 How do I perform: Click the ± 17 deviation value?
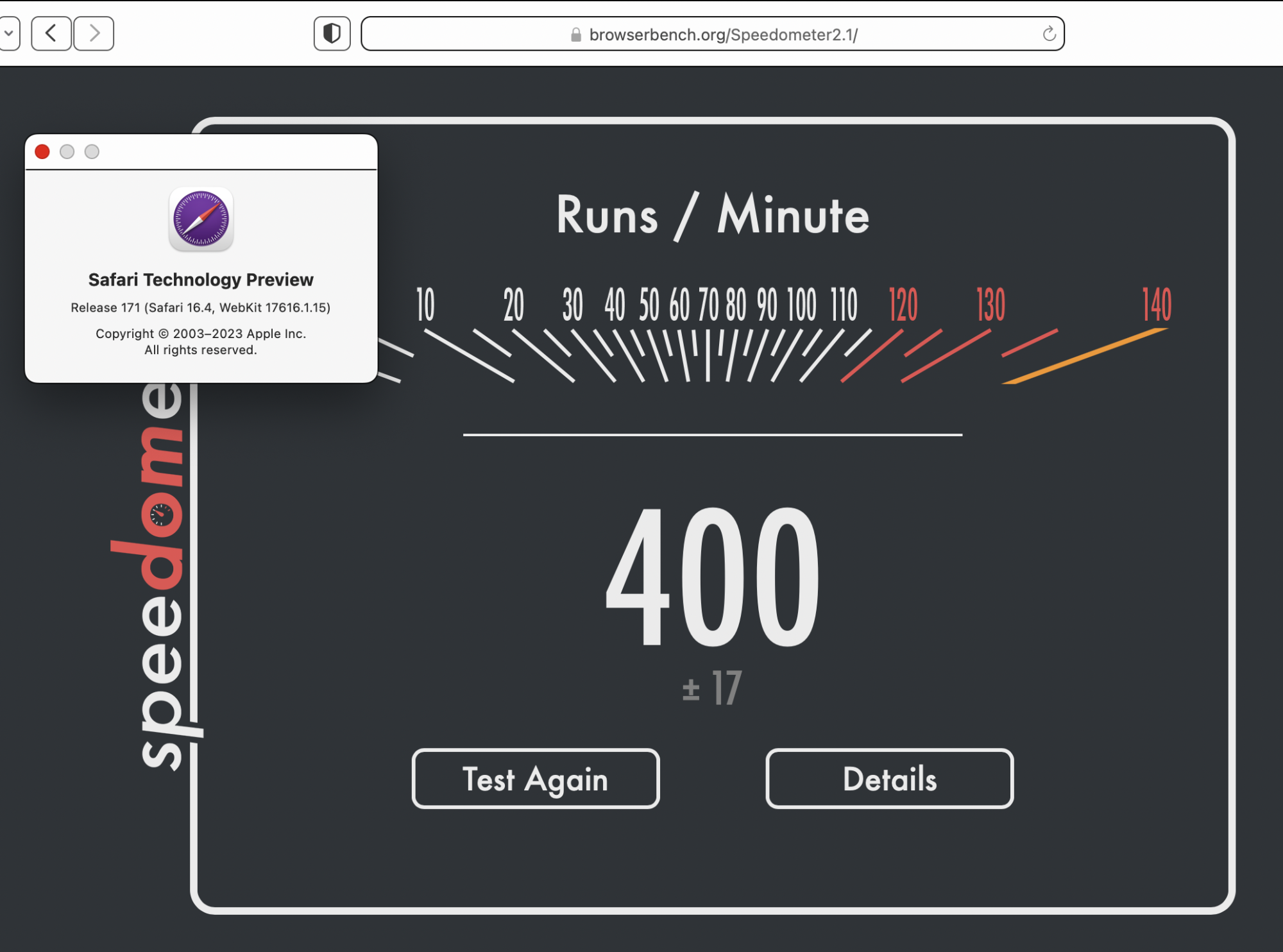712,688
